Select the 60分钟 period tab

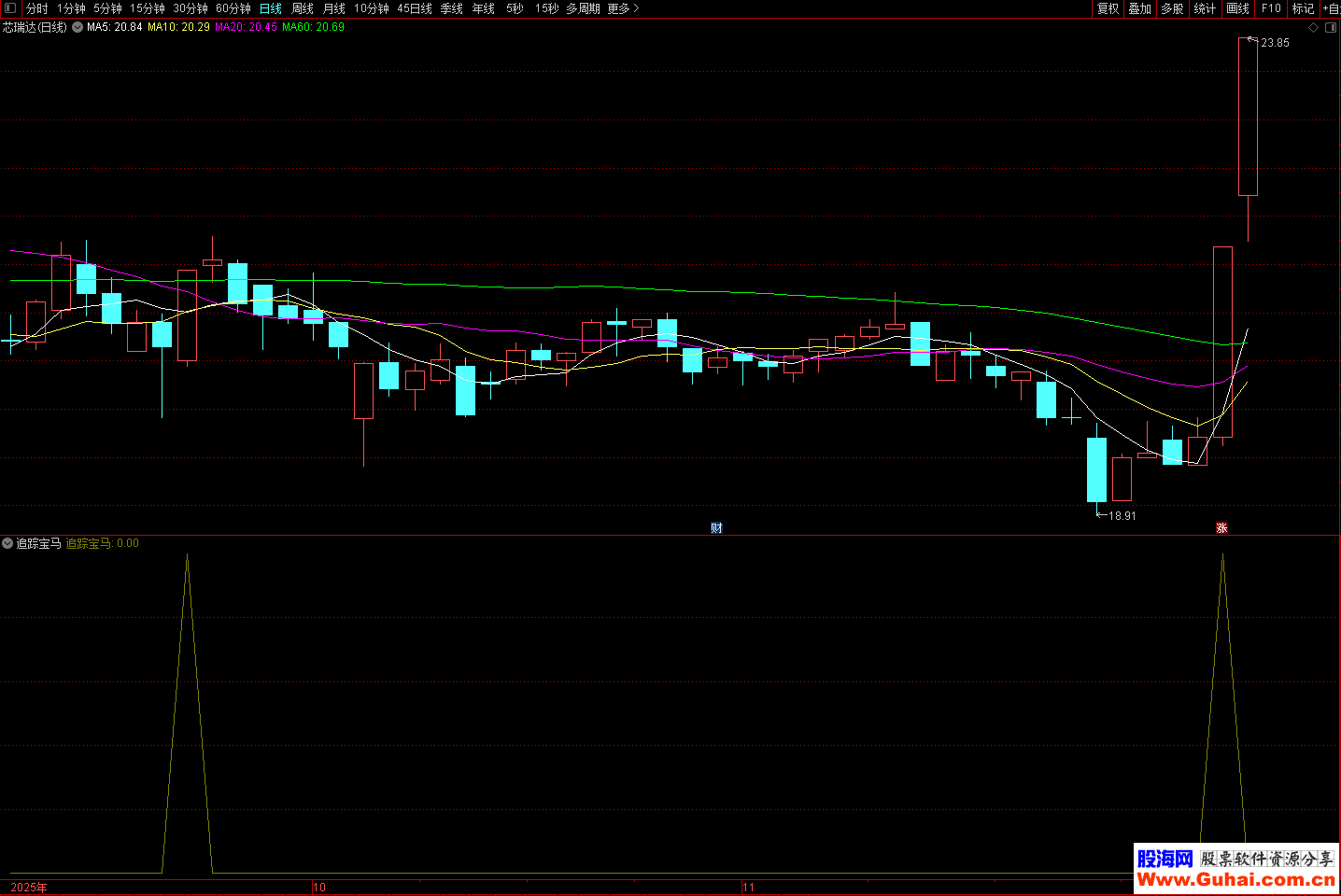click(x=233, y=8)
